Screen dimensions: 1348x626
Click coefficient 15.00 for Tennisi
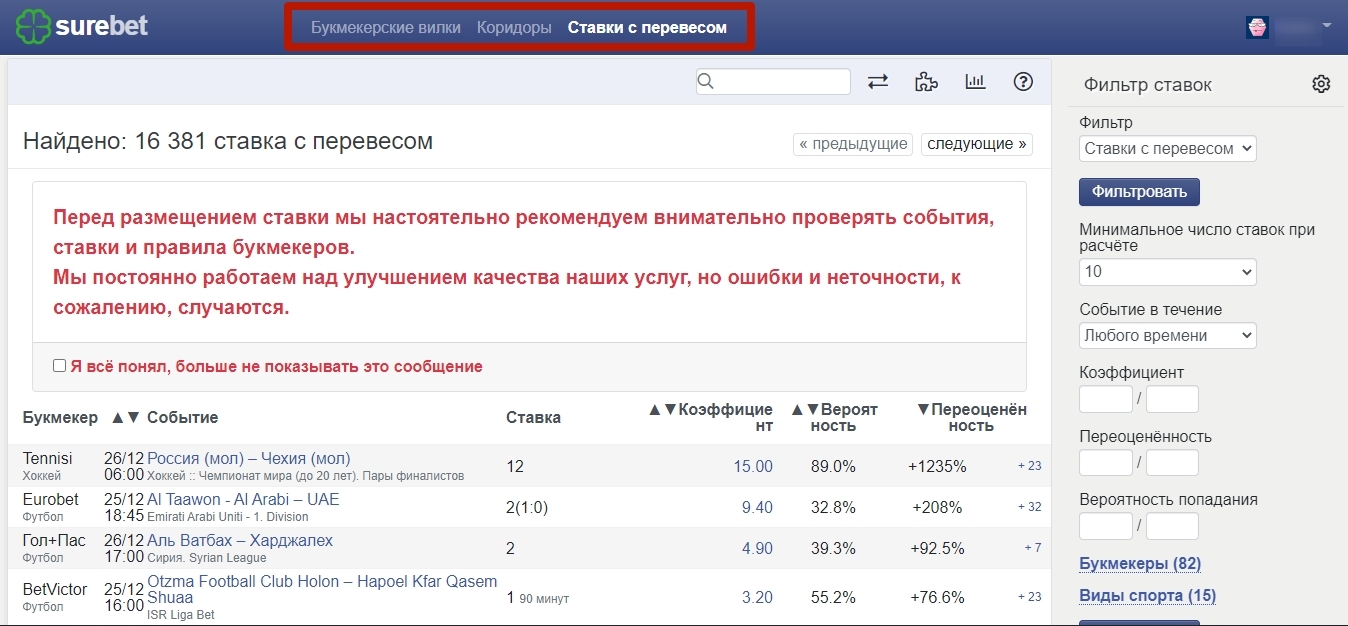753,466
